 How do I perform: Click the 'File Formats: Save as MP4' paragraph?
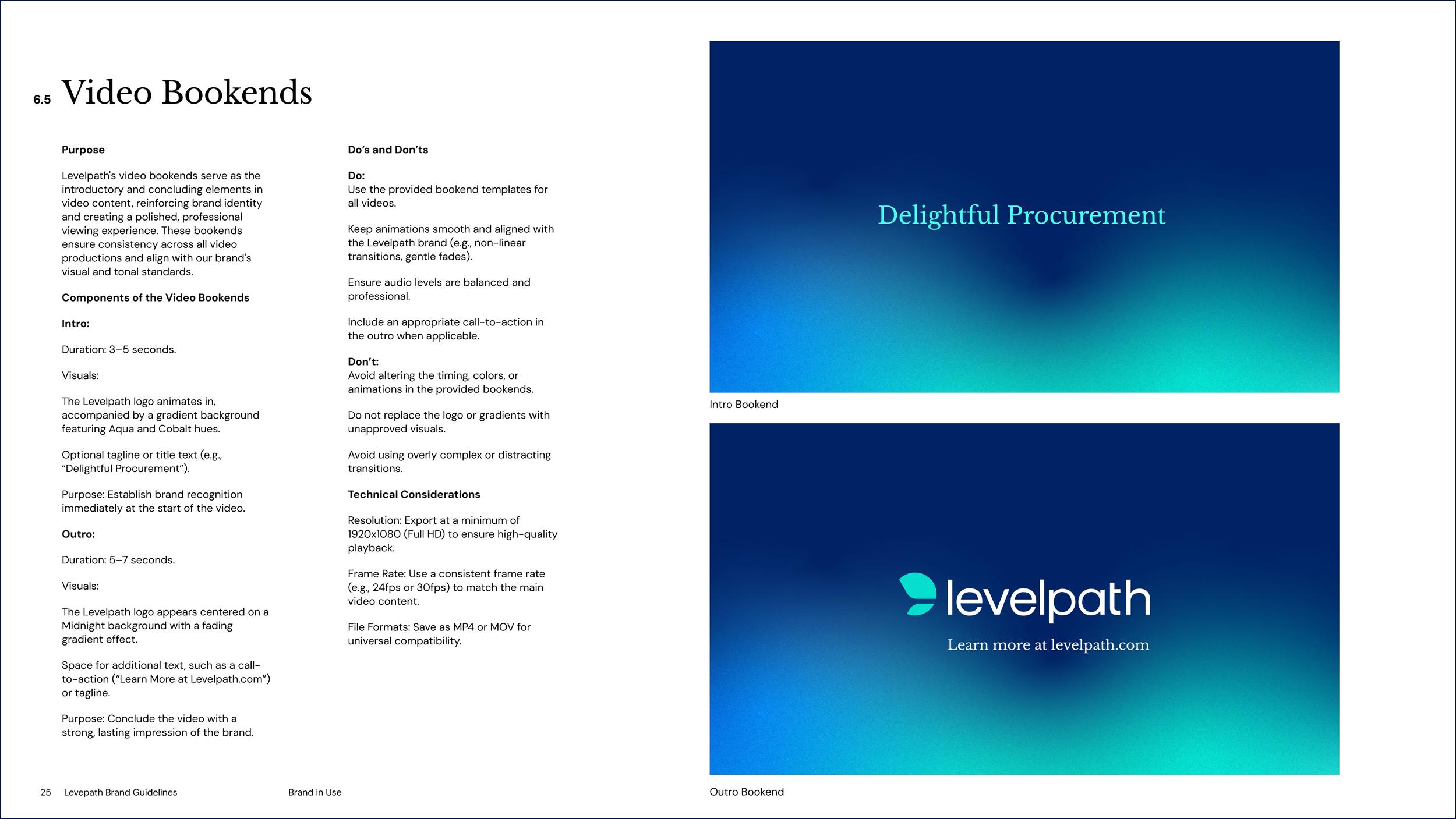439,634
